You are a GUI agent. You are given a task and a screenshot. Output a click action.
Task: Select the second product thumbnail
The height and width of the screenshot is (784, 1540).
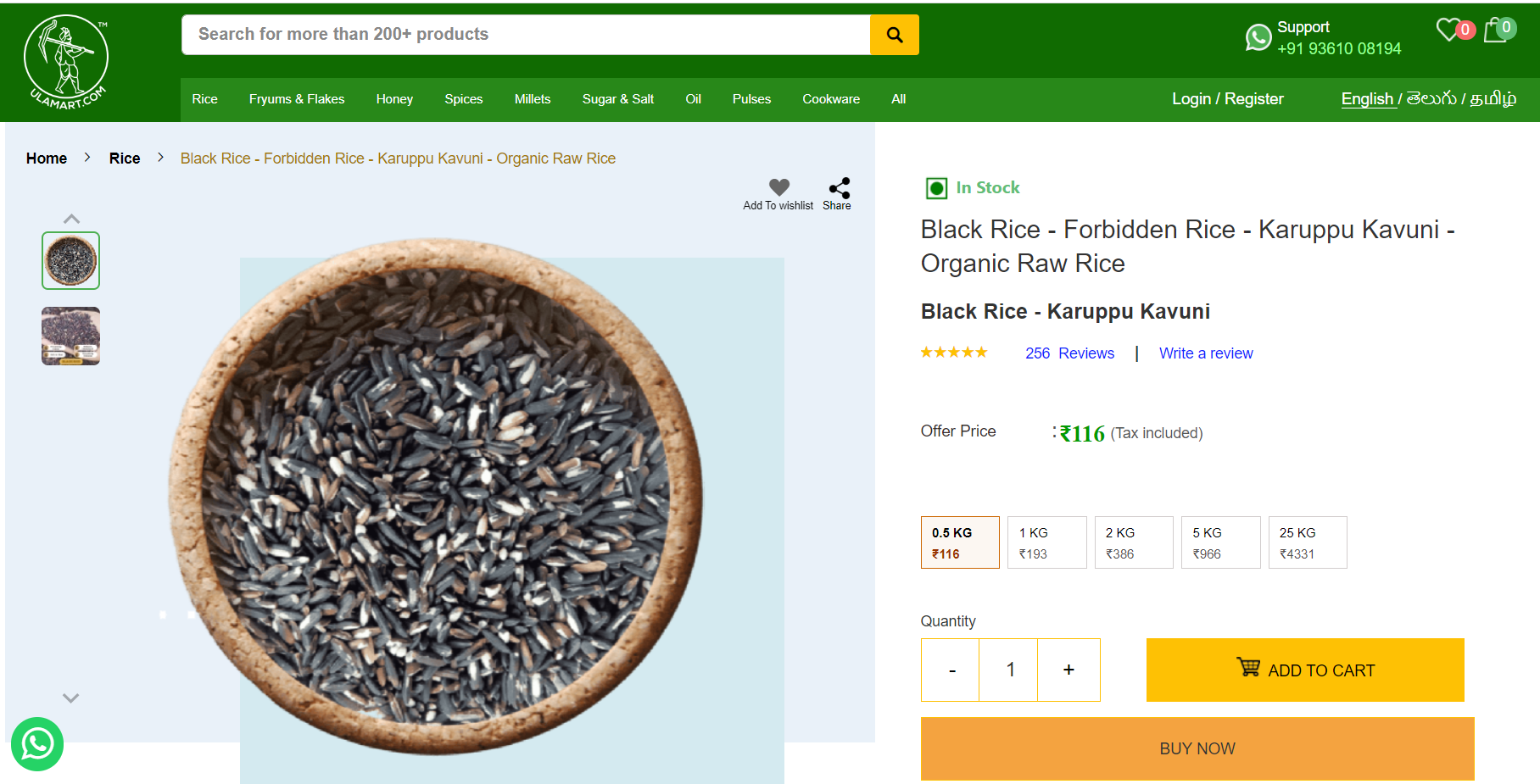pyautogui.click(x=70, y=336)
